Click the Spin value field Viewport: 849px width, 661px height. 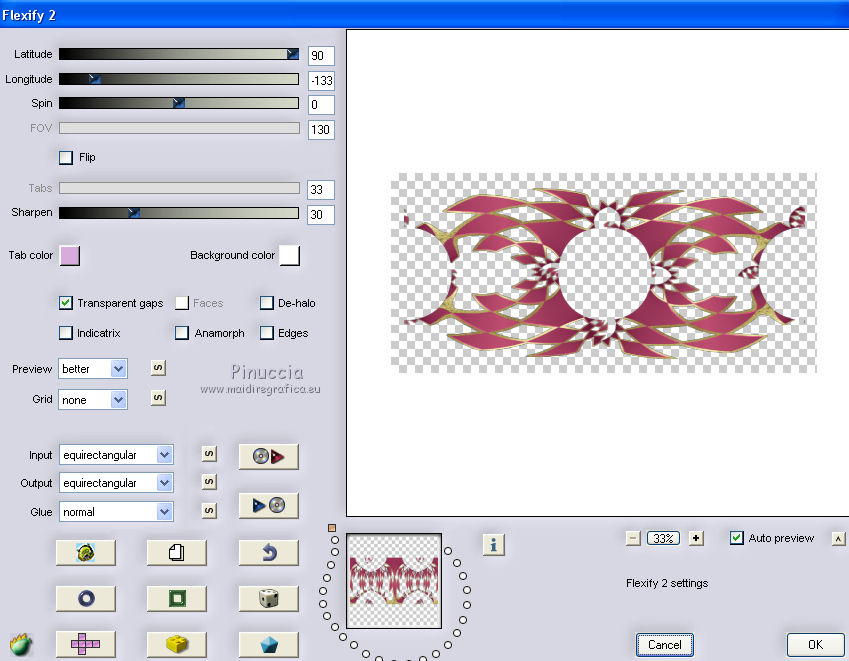coord(321,104)
